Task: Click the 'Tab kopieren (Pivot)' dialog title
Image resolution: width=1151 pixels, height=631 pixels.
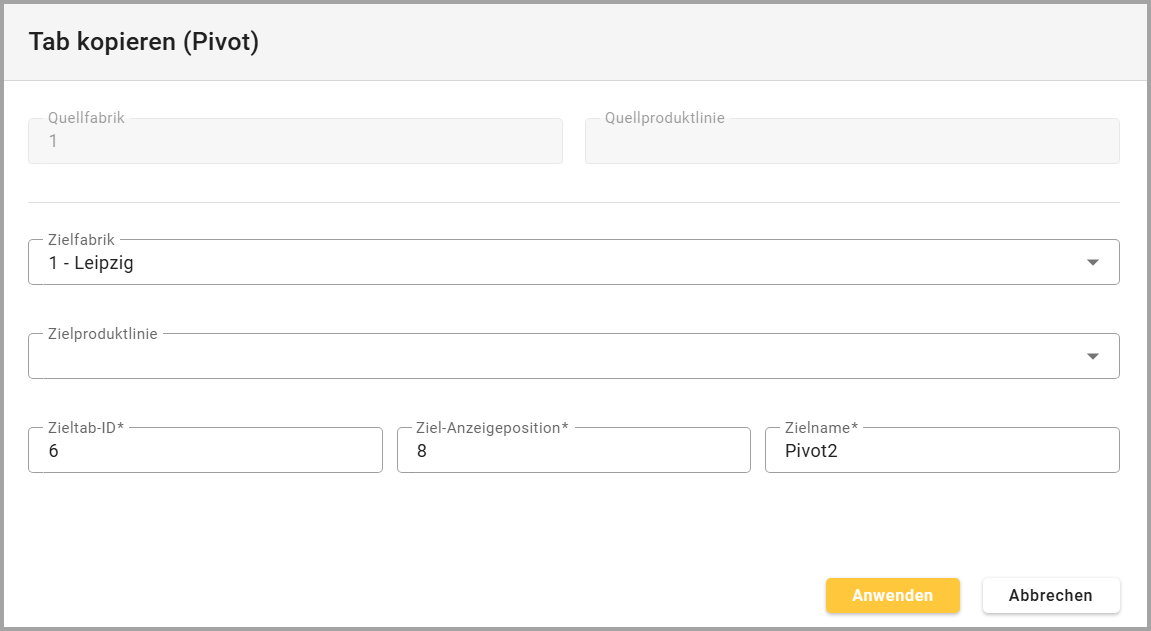Action: point(144,42)
